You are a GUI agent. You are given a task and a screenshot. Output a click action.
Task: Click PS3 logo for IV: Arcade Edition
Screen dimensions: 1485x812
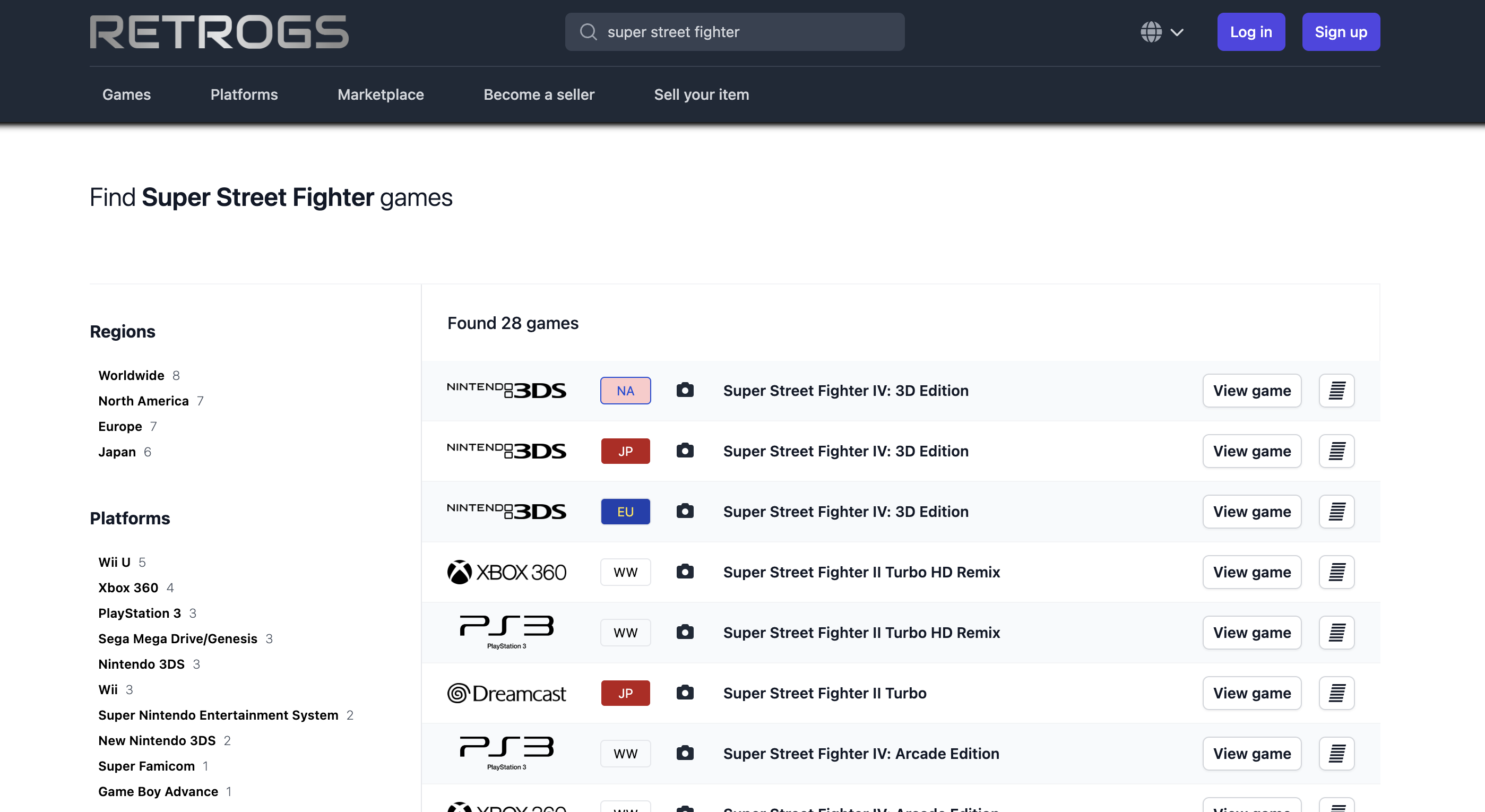coord(506,753)
